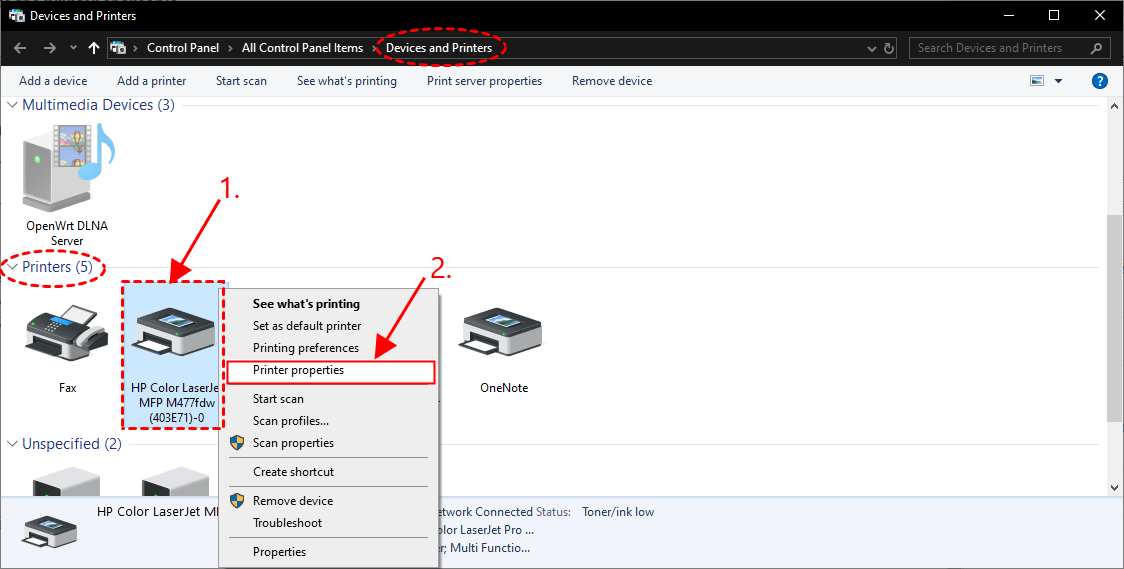Collapse the Printers (5) group
The width and height of the screenshot is (1124, 569).
coord(12,268)
